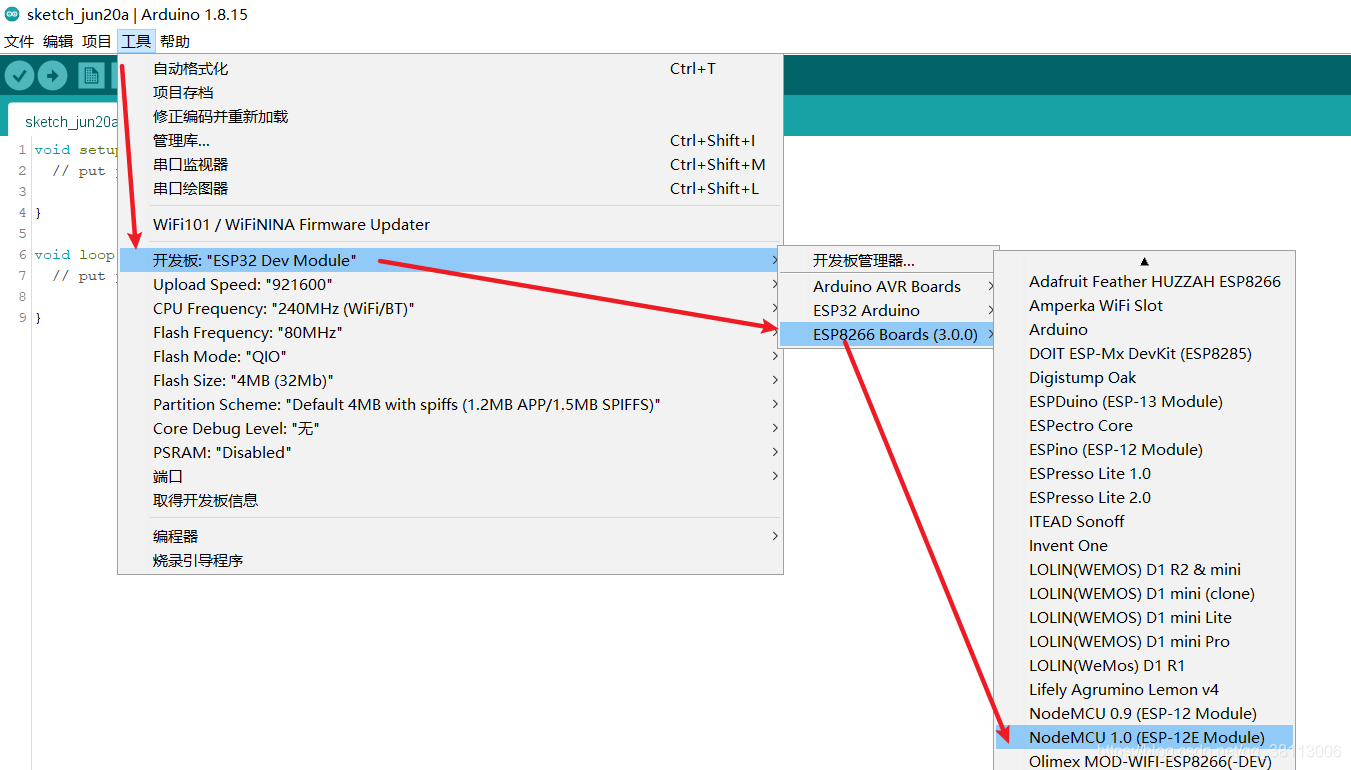Select Invent One board

pyautogui.click(x=1144, y=546)
